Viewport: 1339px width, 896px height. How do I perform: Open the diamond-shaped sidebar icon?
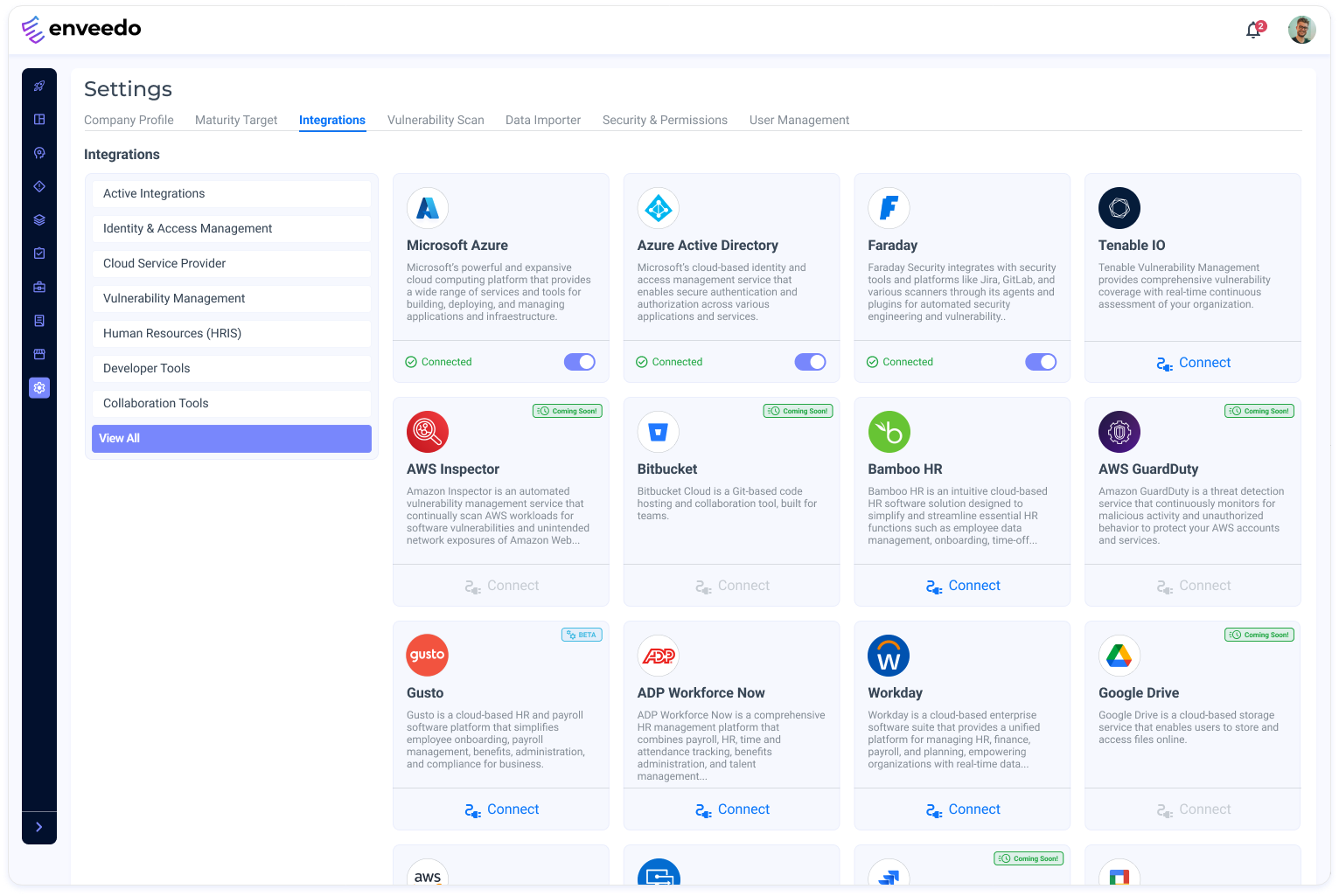(39, 186)
